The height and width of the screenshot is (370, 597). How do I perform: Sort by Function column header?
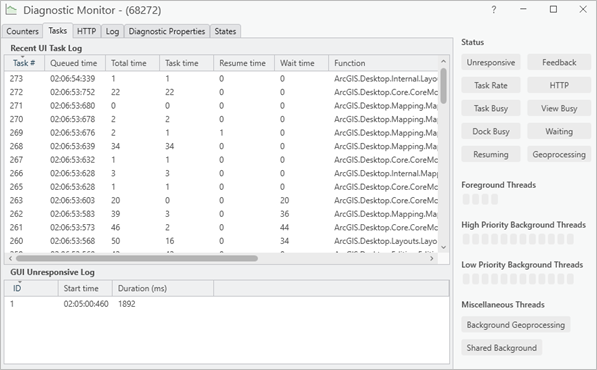pos(383,63)
